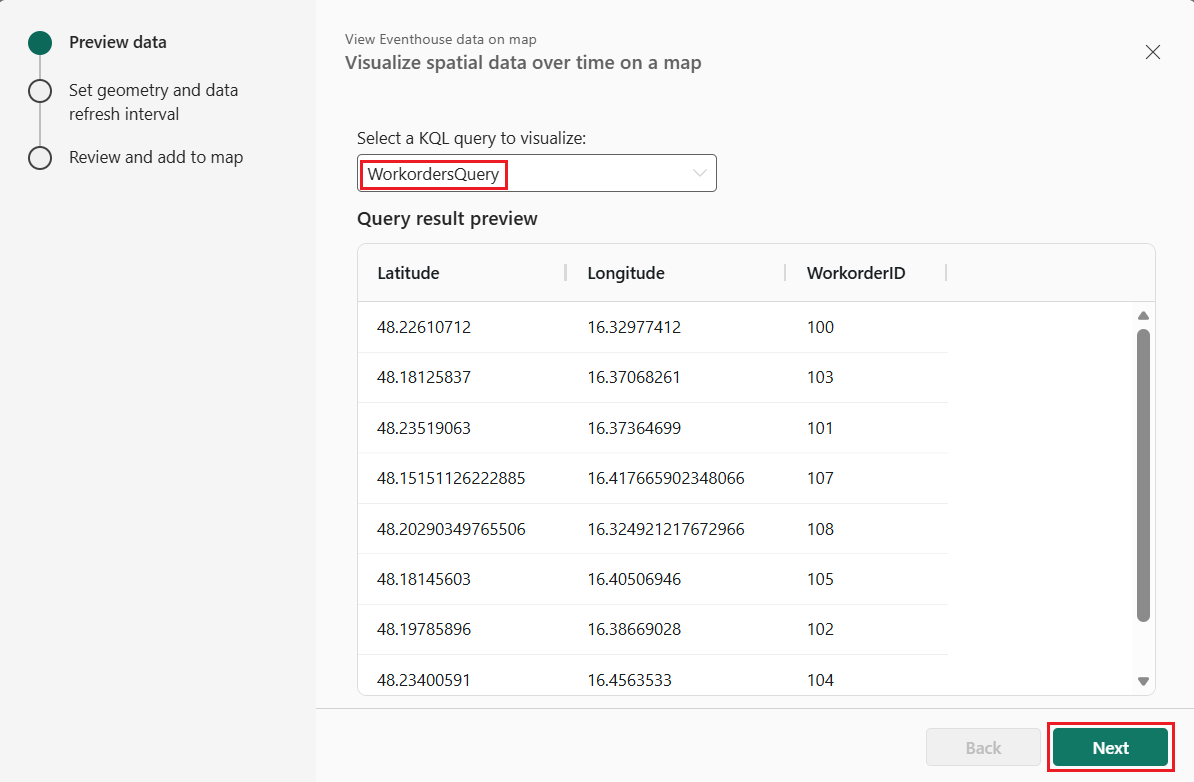The image size is (1194, 782).
Task: Click the dropdown chevron next to WorkordersQuery
Action: (x=698, y=173)
